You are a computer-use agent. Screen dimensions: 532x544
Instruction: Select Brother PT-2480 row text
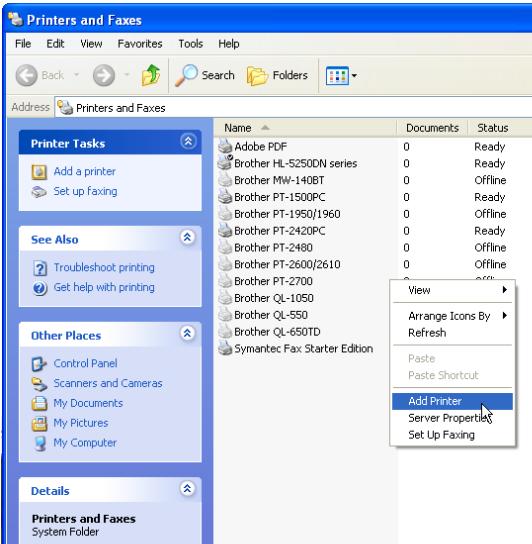[273, 247]
